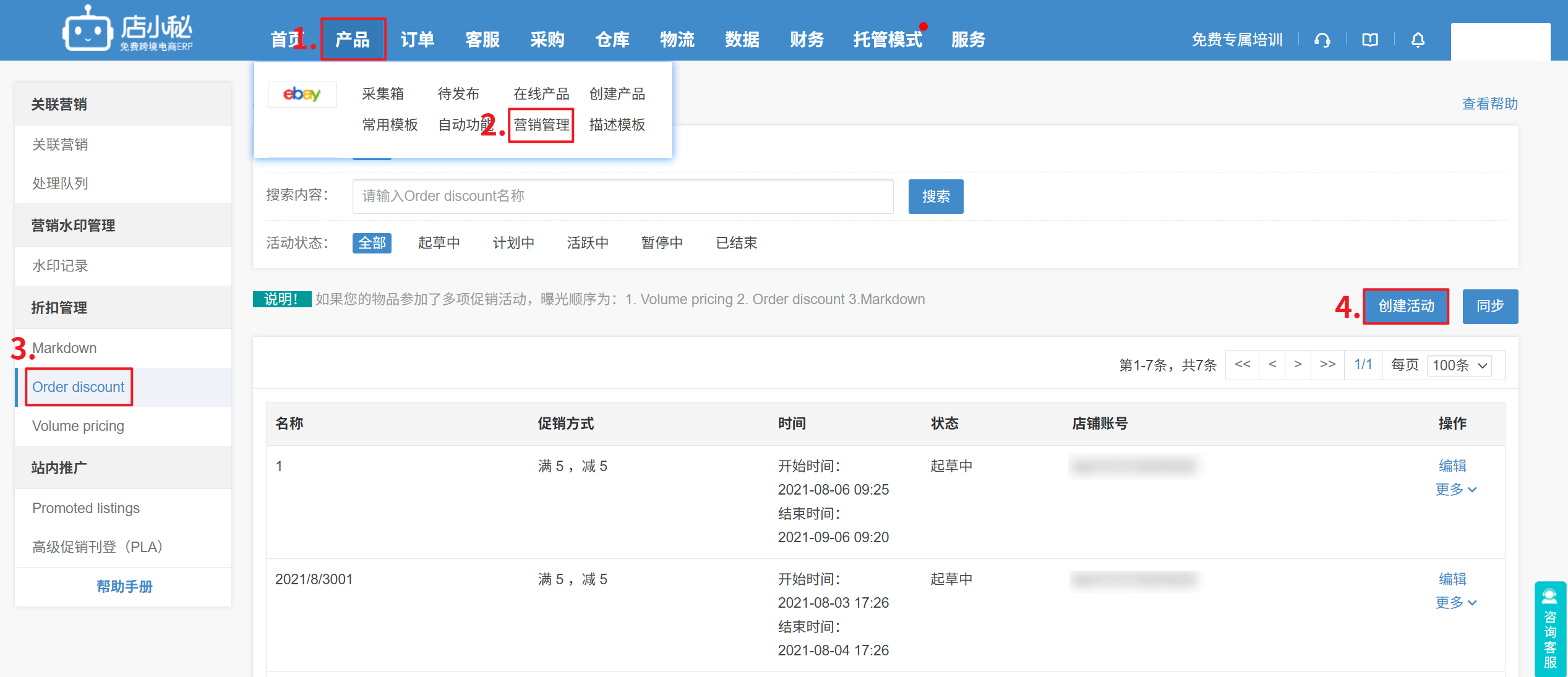Image resolution: width=1568 pixels, height=677 pixels.
Task: Click the notification bell icon
Action: pyautogui.click(x=1418, y=40)
